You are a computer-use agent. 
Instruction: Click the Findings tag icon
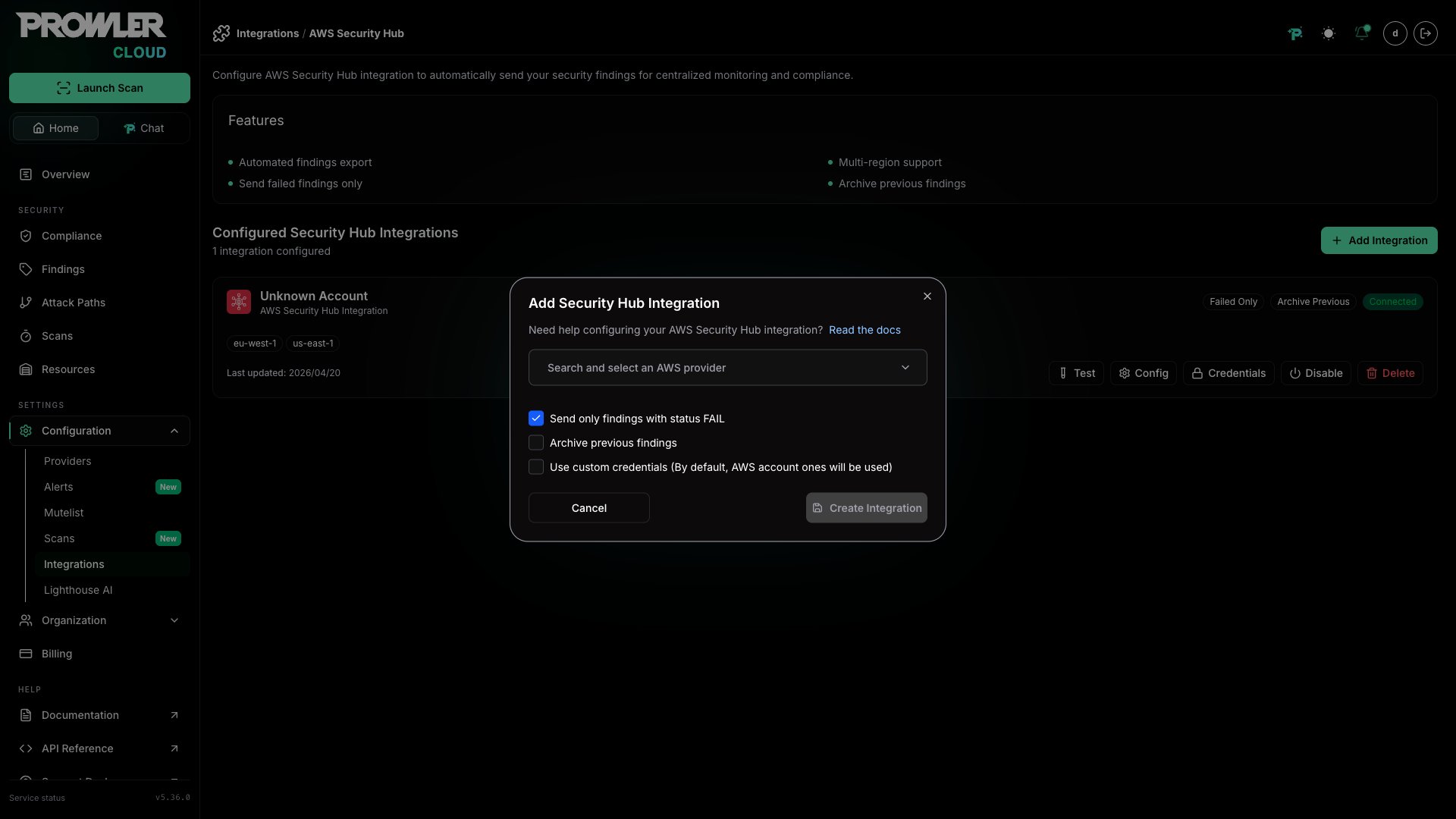(x=26, y=269)
